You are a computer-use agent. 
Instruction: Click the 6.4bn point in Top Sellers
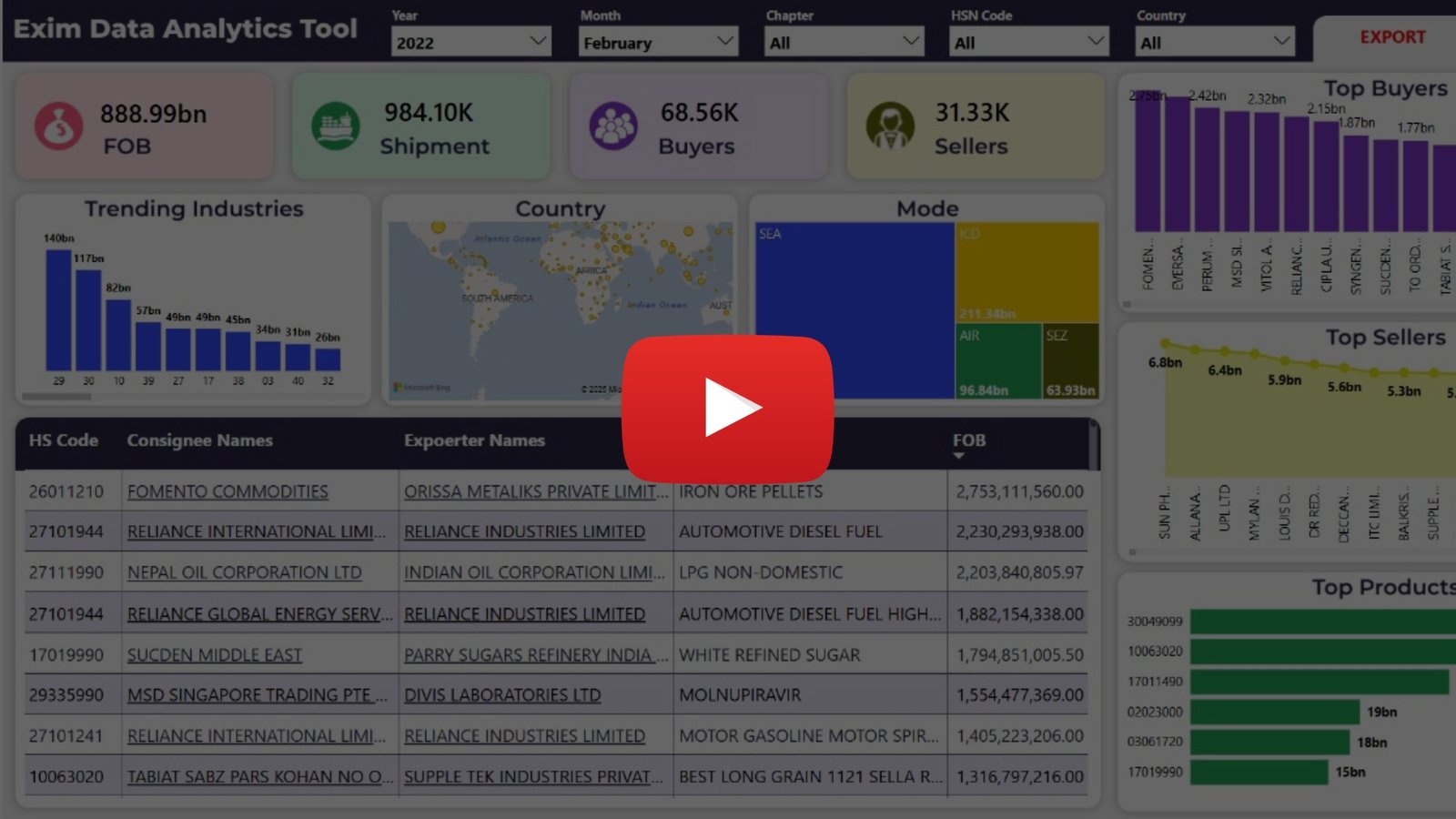(x=1225, y=351)
